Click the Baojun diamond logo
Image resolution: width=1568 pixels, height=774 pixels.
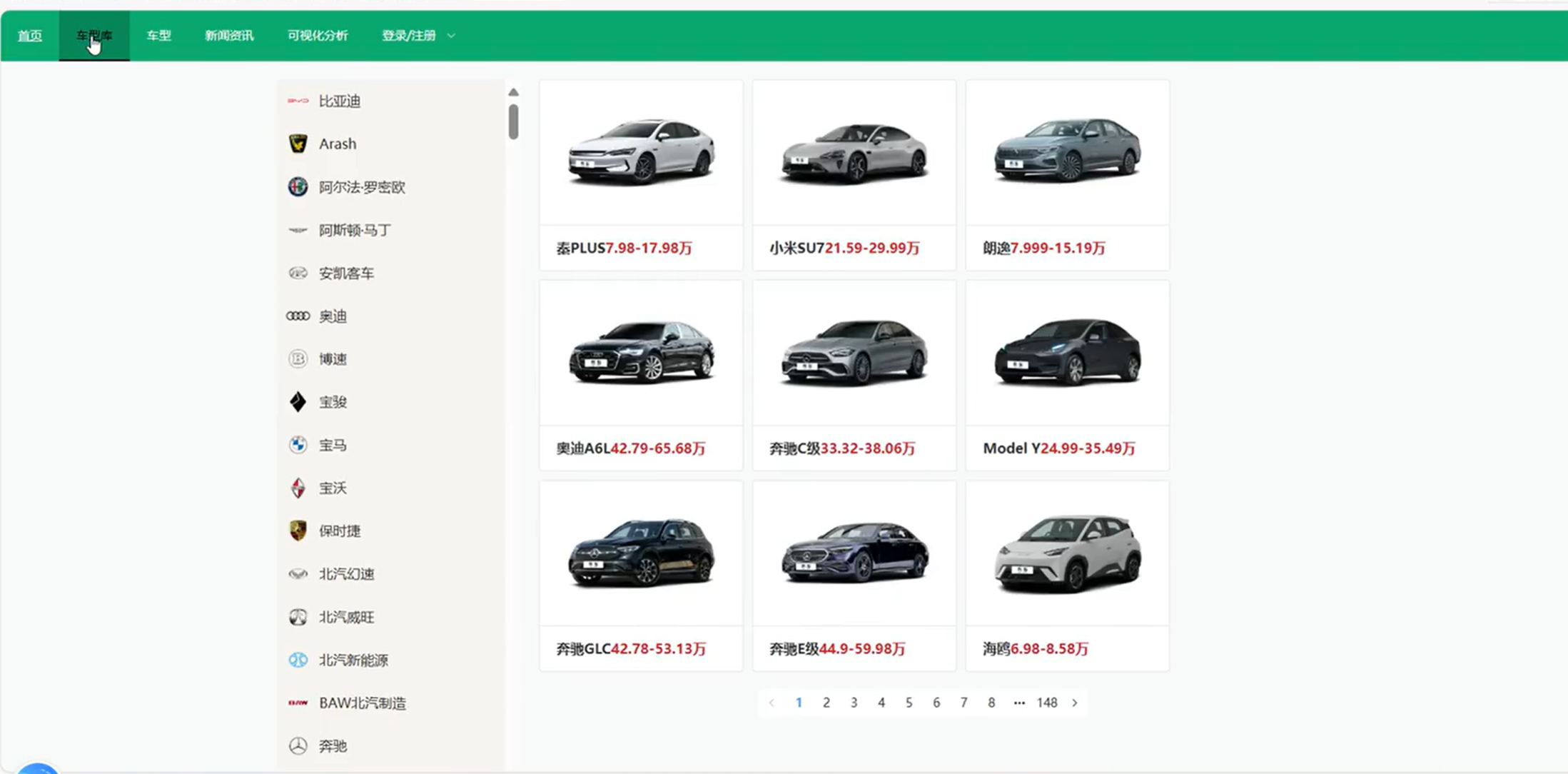click(298, 402)
